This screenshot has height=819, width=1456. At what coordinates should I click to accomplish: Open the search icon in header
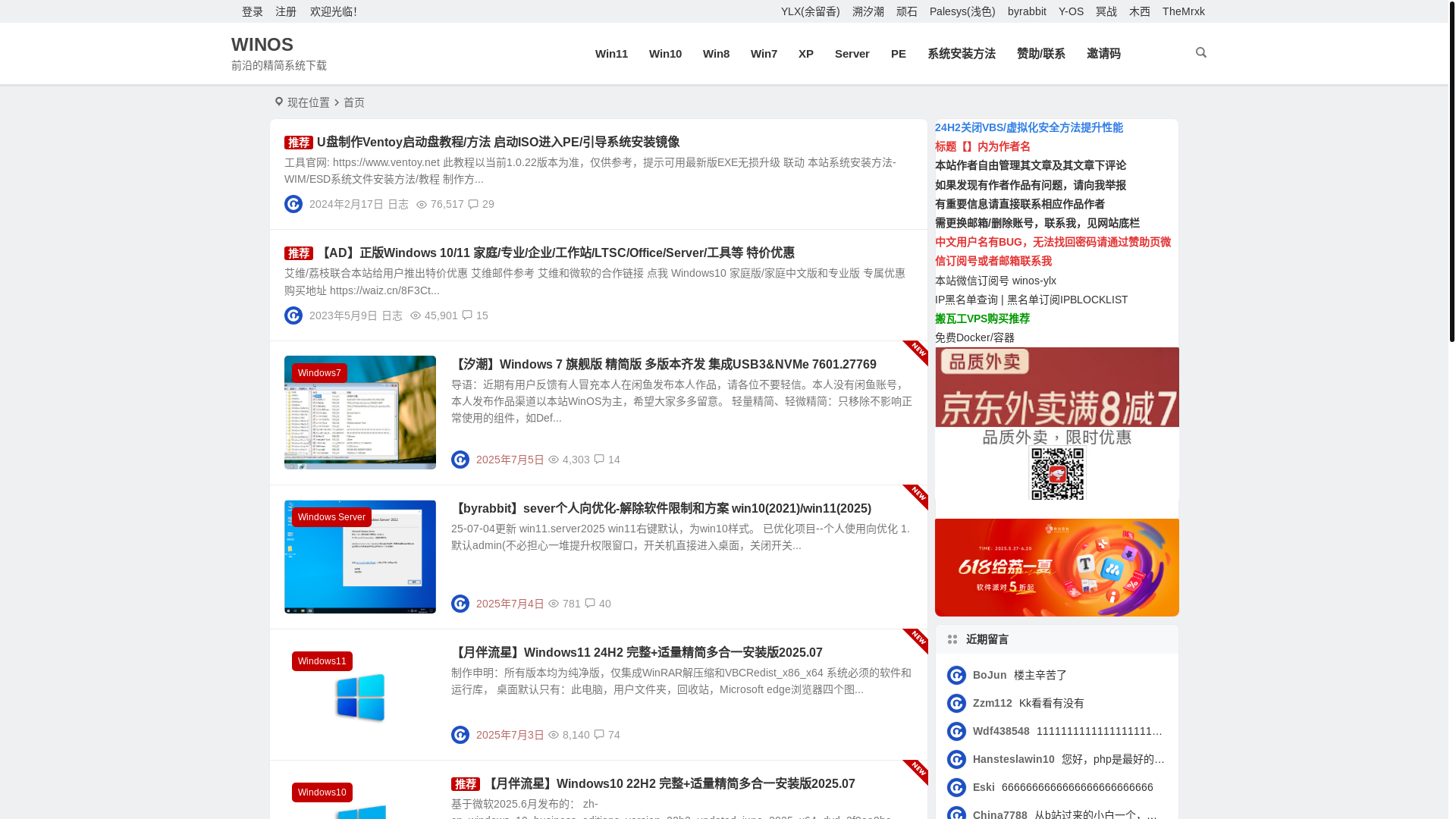tap(1200, 52)
